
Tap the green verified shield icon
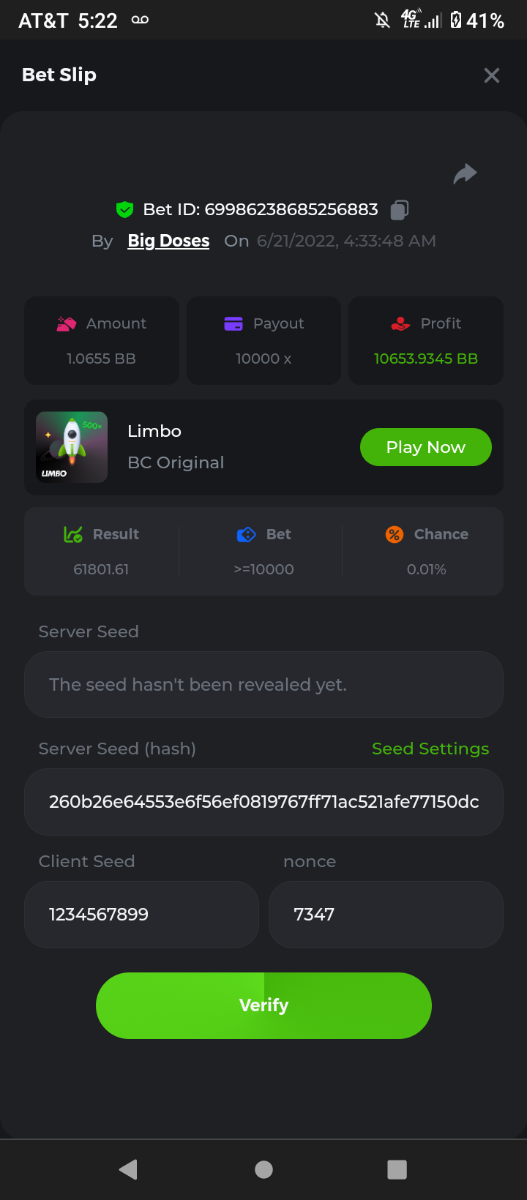124,209
